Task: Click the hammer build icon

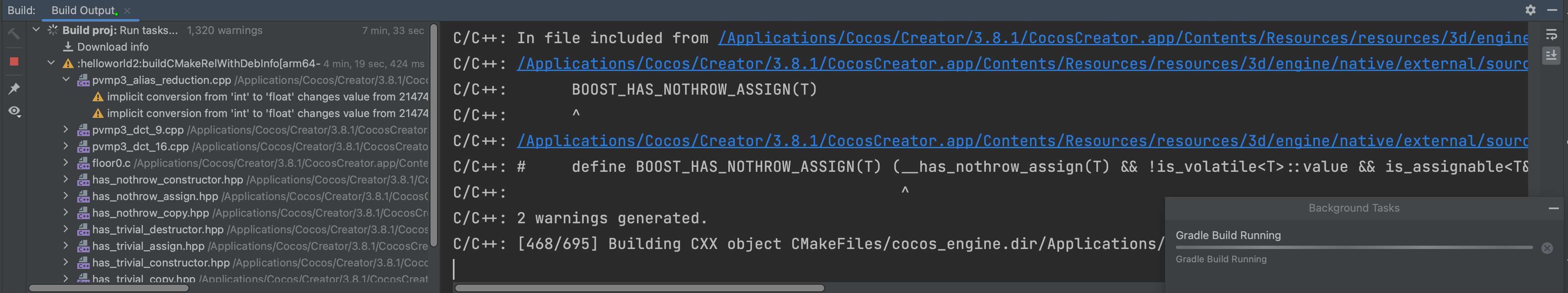Action: click(14, 34)
